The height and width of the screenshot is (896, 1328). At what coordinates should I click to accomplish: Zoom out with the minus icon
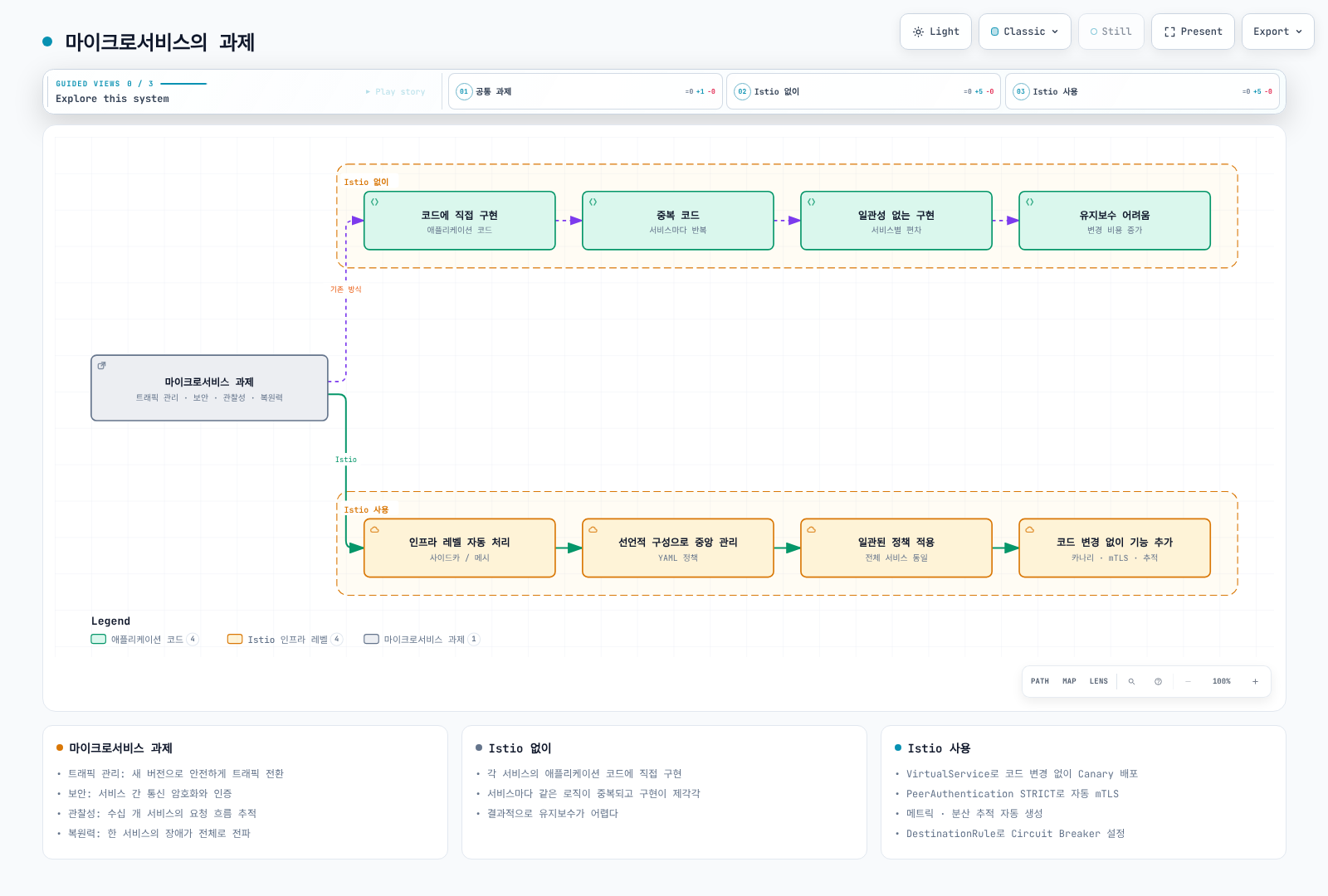tap(1188, 681)
